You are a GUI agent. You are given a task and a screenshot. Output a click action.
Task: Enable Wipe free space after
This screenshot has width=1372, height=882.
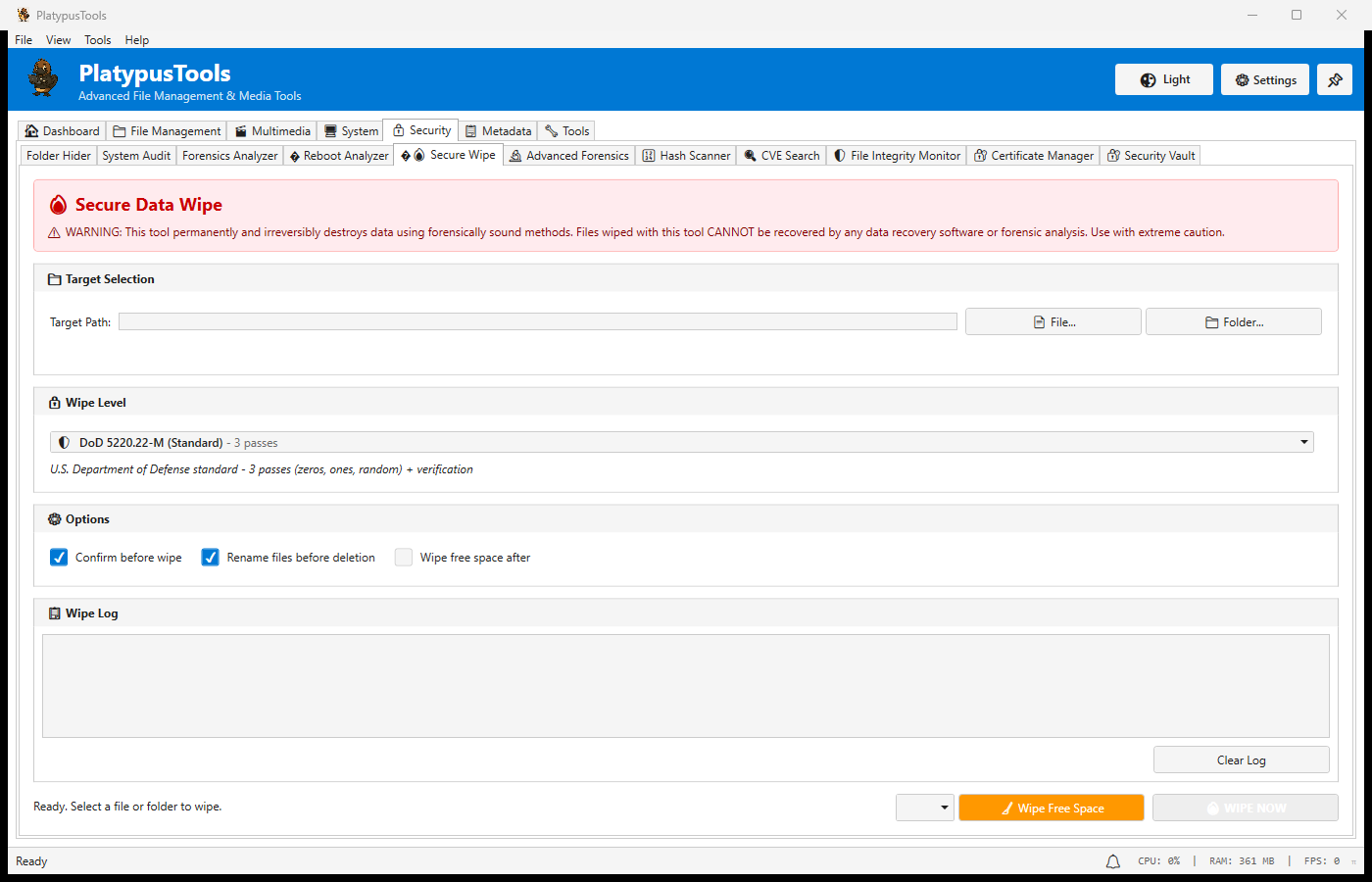[404, 558]
